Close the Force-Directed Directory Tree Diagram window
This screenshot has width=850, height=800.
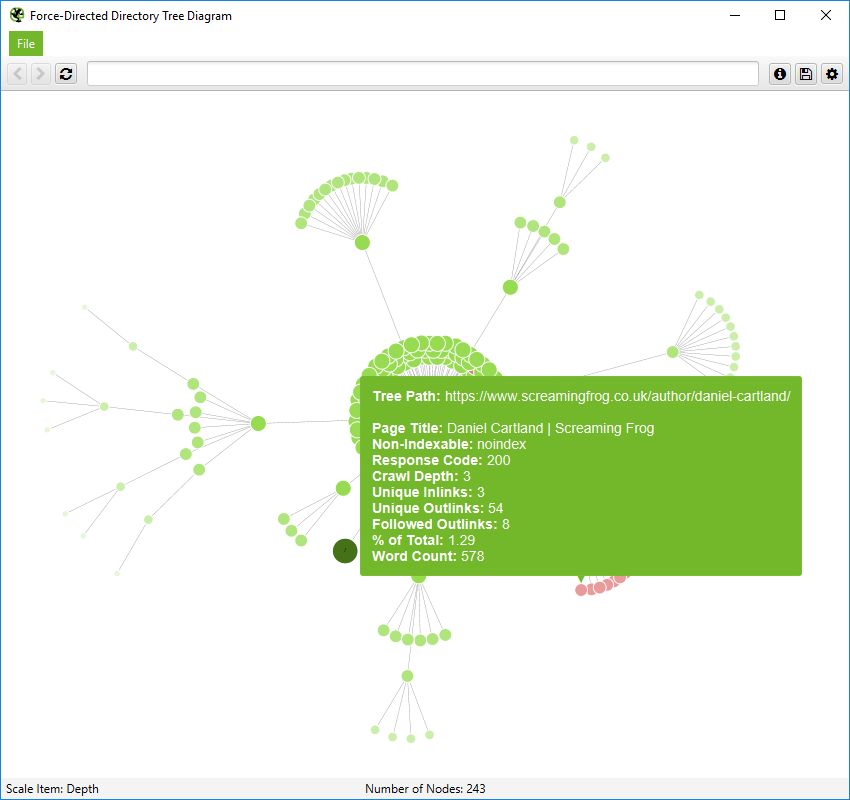click(826, 15)
